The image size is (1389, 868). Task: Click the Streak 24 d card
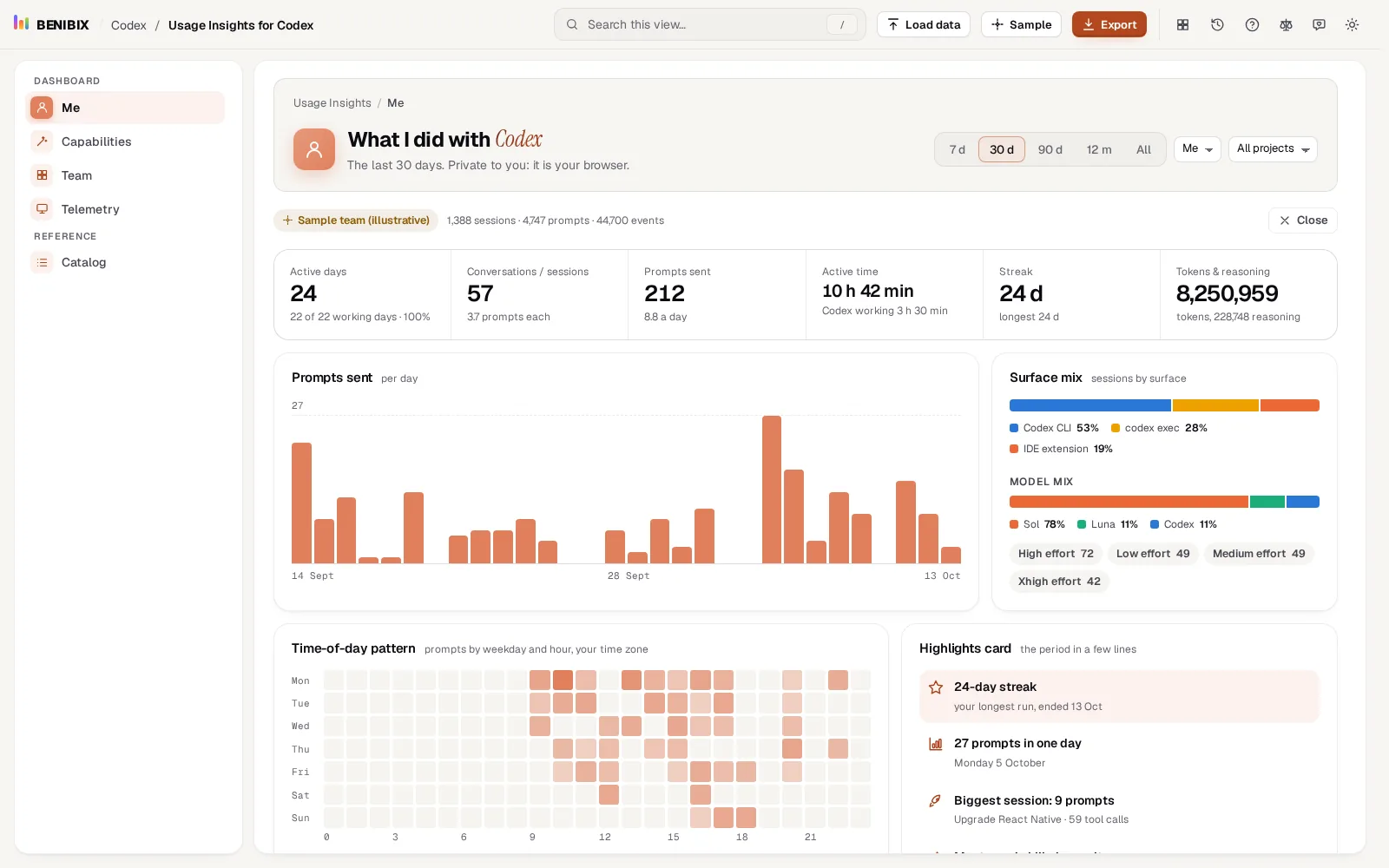tap(1071, 294)
